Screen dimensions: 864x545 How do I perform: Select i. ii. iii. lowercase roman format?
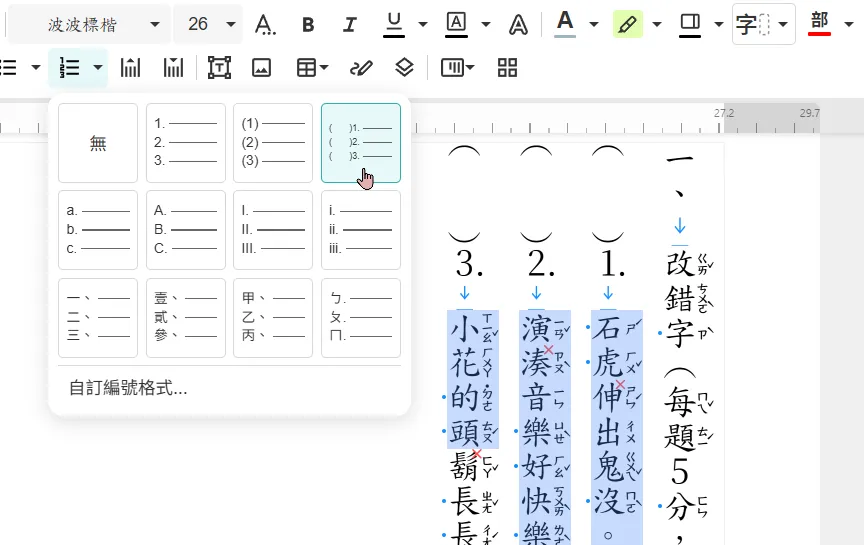[x=361, y=230]
